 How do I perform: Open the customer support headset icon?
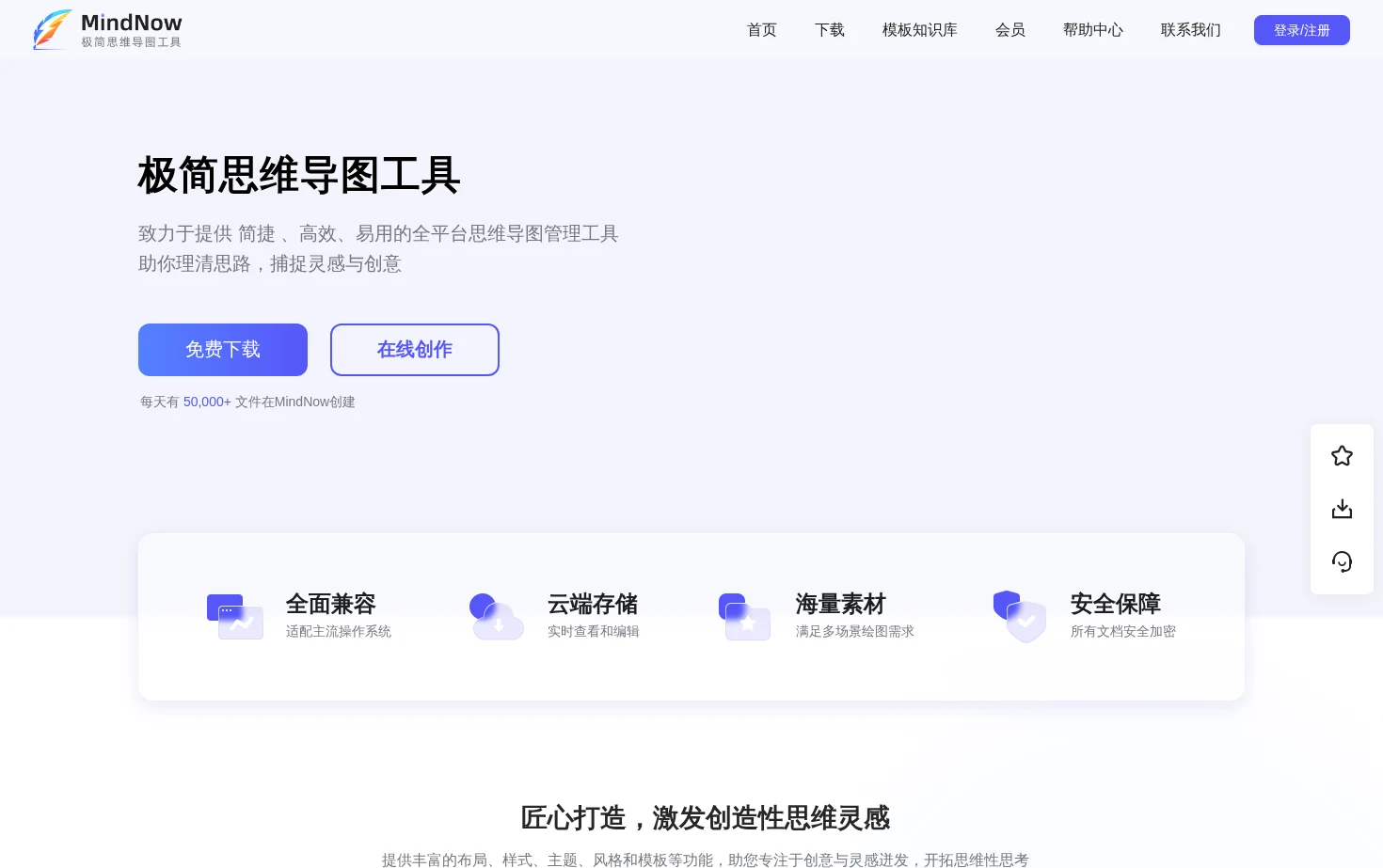(1342, 561)
